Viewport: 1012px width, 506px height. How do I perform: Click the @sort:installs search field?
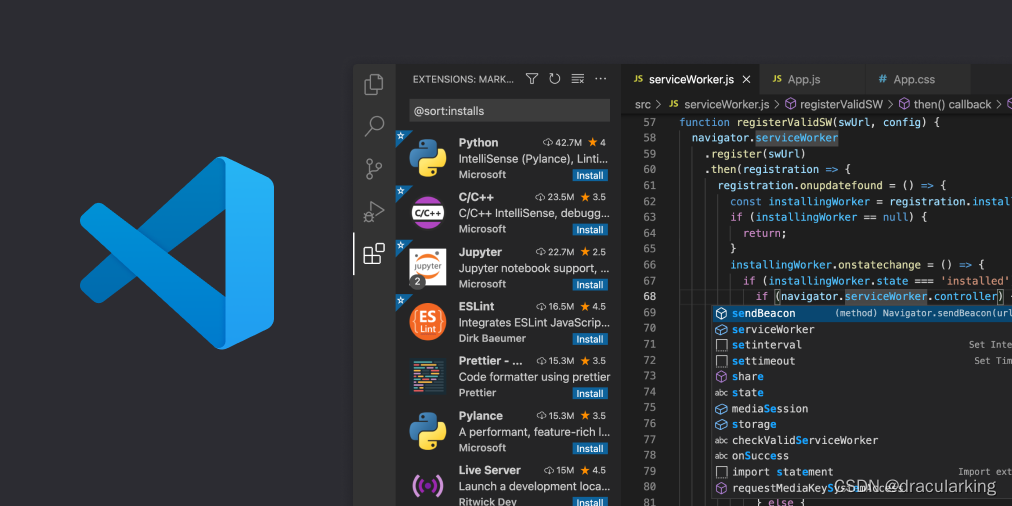[509, 111]
